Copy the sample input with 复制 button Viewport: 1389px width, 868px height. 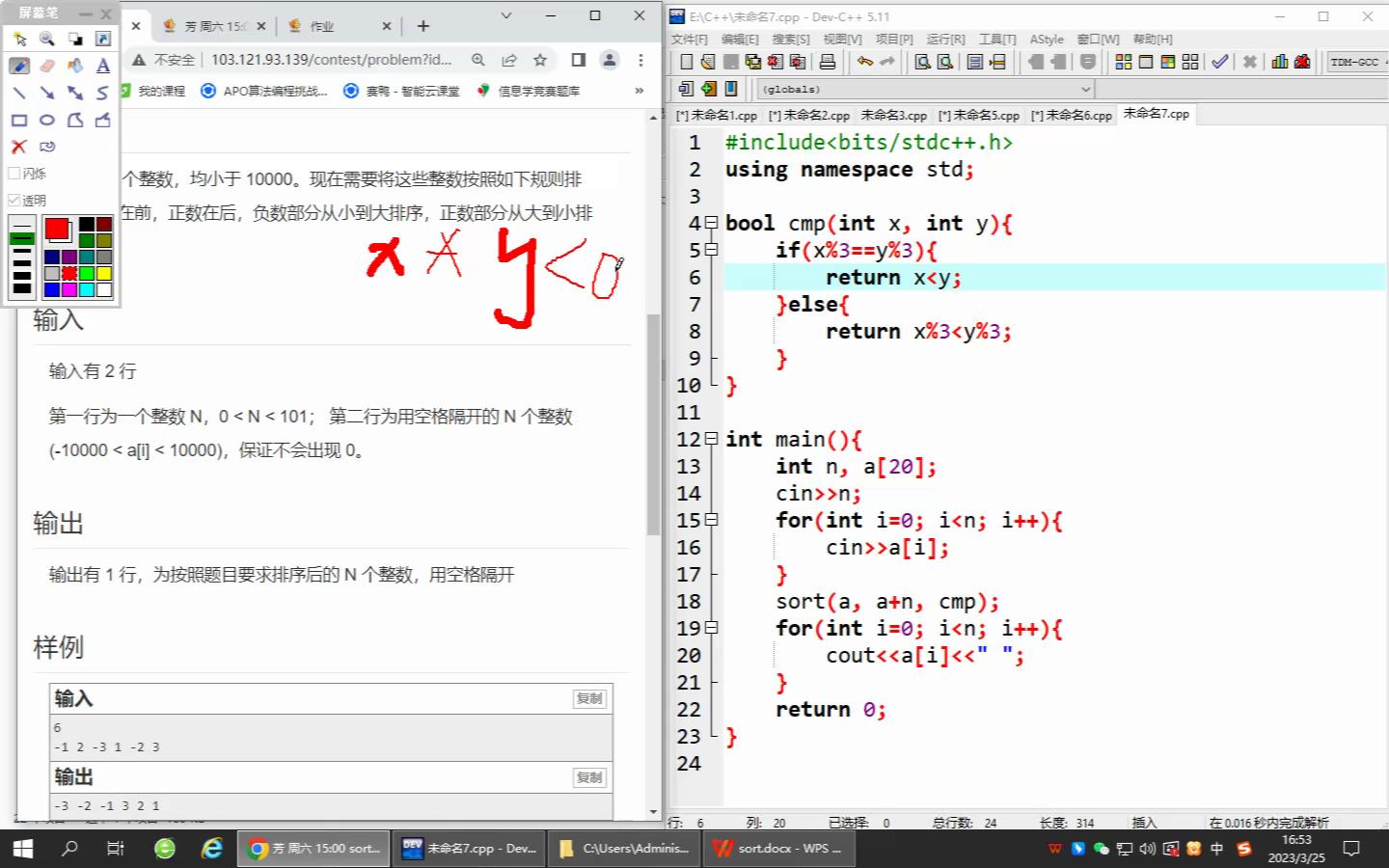pos(589,698)
